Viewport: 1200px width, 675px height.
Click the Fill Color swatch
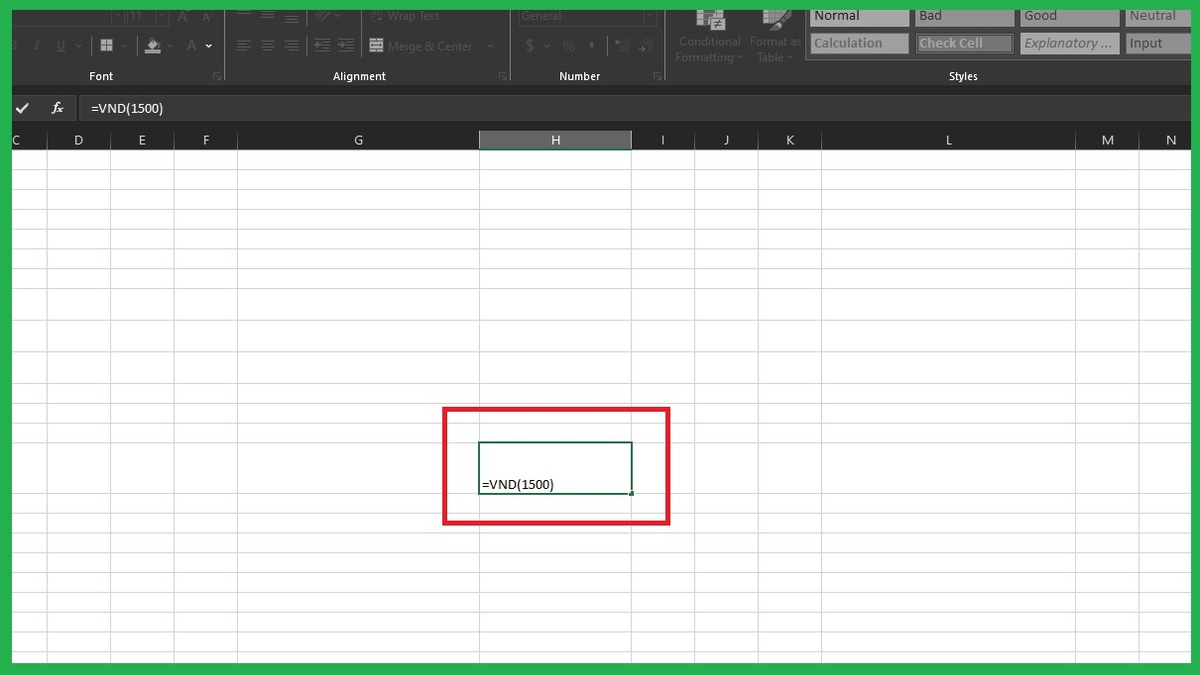tap(150, 45)
